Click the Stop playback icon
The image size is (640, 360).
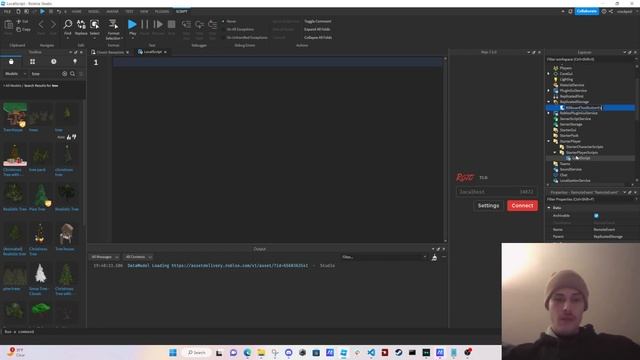(x=171, y=24)
